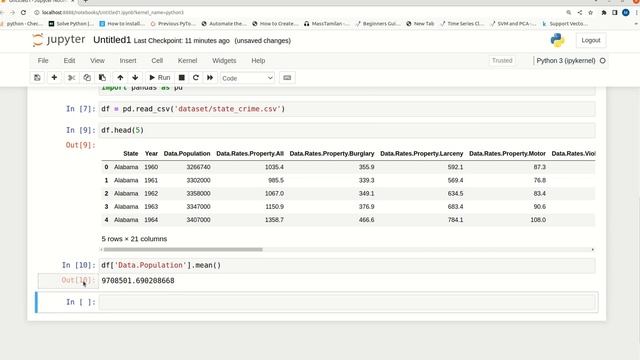Click the Data.Population column header

[187, 153]
